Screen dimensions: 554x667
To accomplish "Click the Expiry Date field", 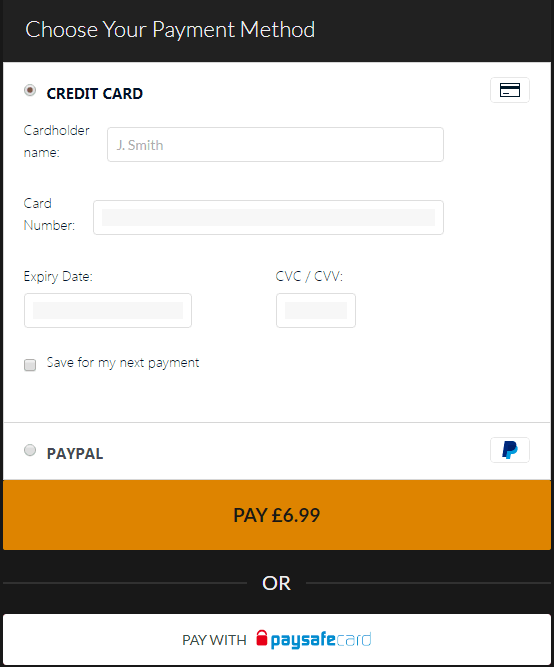I will tap(108, 311).
